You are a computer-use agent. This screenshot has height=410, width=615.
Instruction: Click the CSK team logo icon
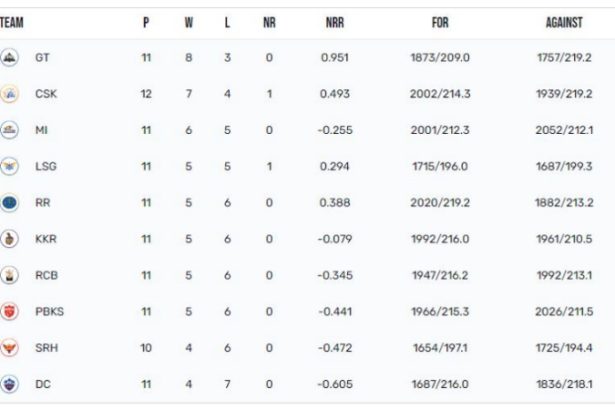point(9,94)
